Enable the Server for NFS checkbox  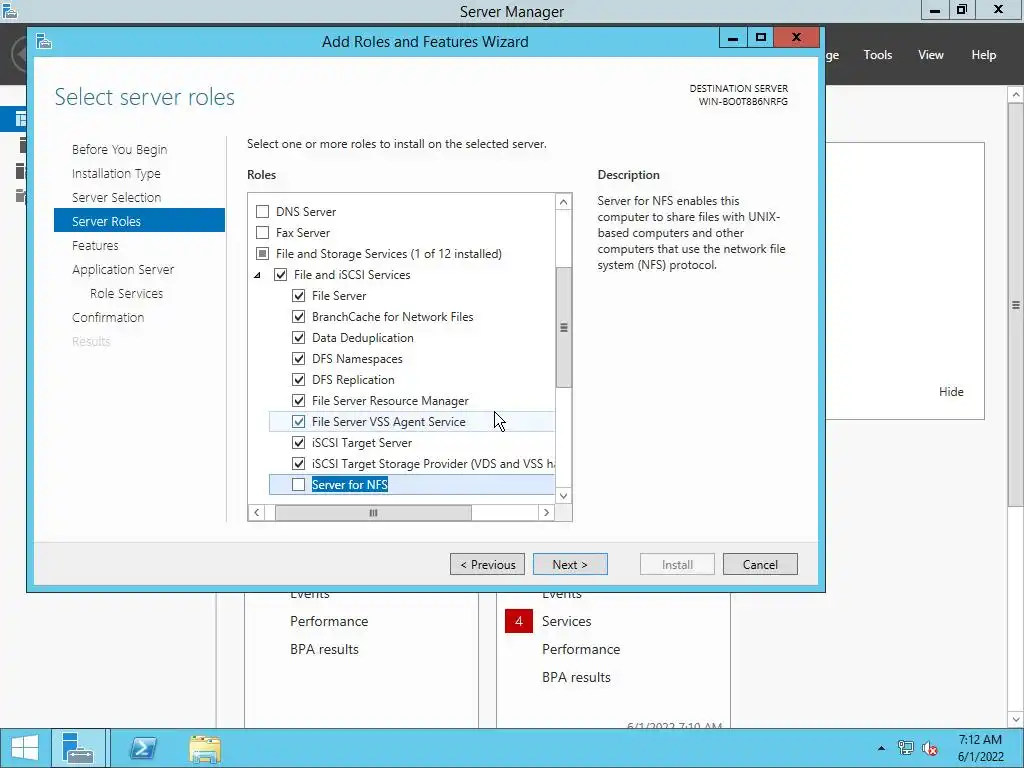pyautogui.click(x=298, y=485)
